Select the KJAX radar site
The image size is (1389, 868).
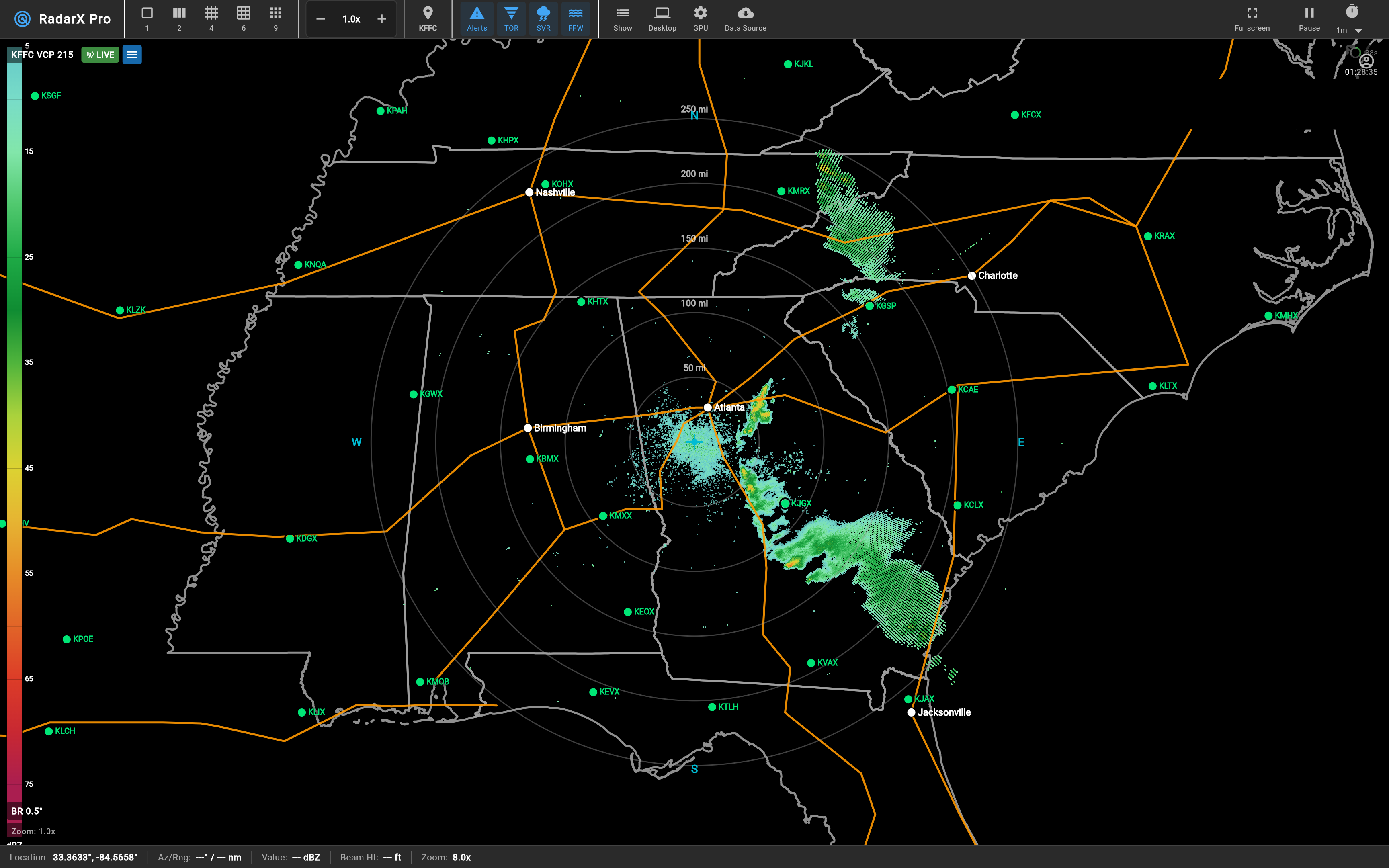tap(908, 699)
